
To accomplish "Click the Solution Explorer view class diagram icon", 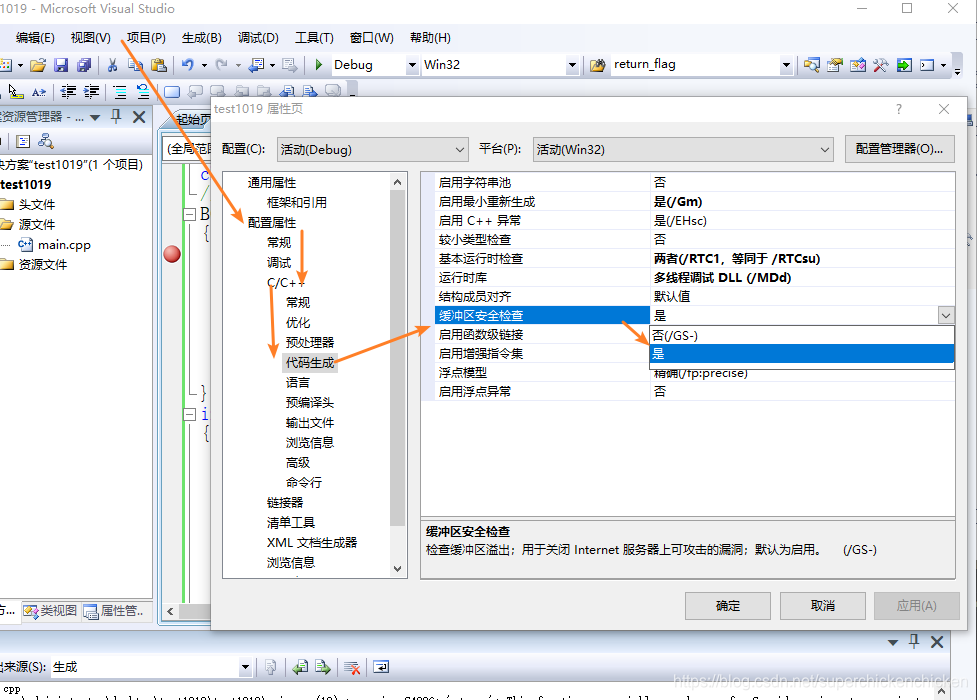I will pyautogui.click(x=45, y=141).
